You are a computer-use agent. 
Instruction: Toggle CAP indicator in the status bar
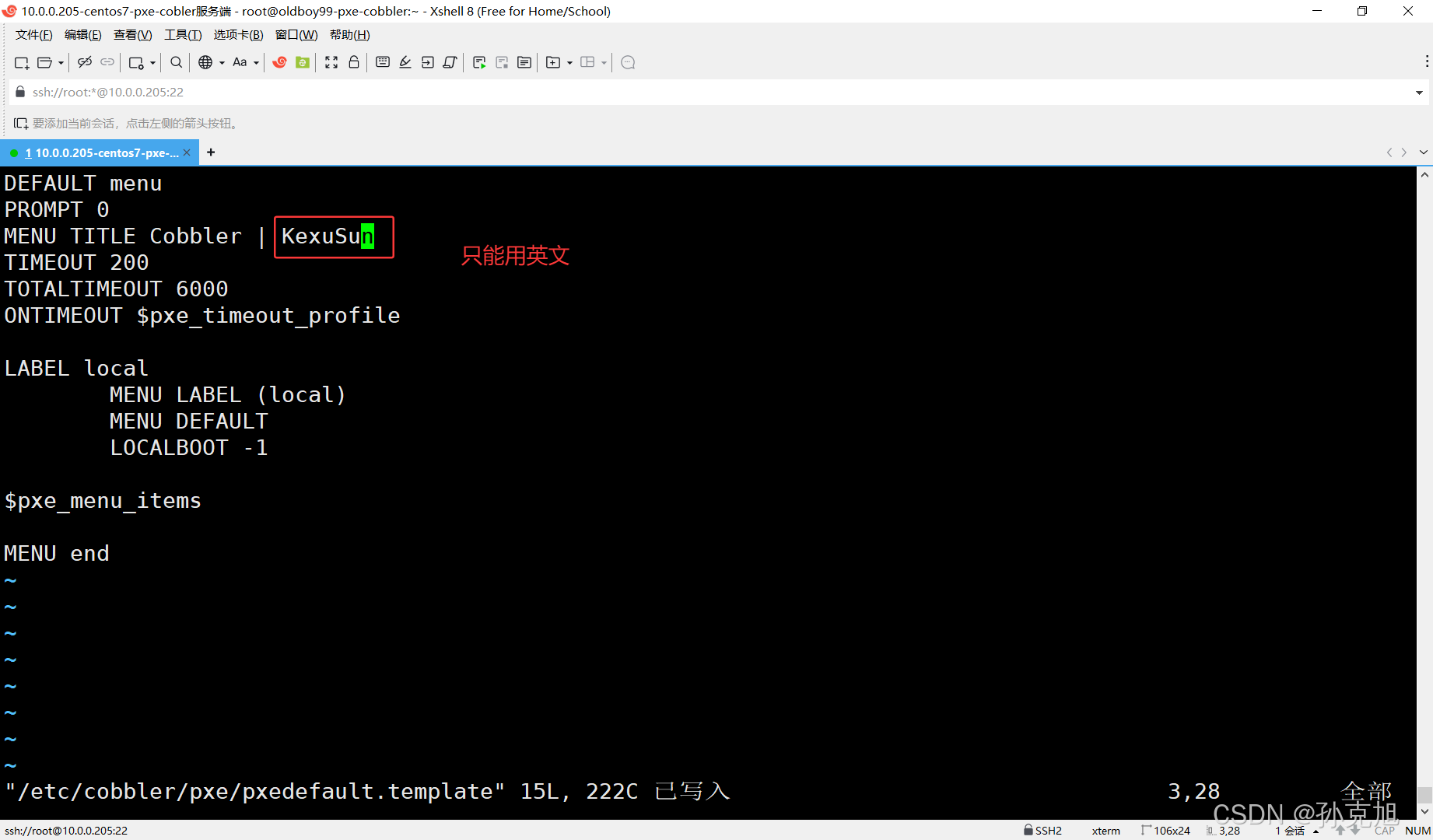point(1385,830)
